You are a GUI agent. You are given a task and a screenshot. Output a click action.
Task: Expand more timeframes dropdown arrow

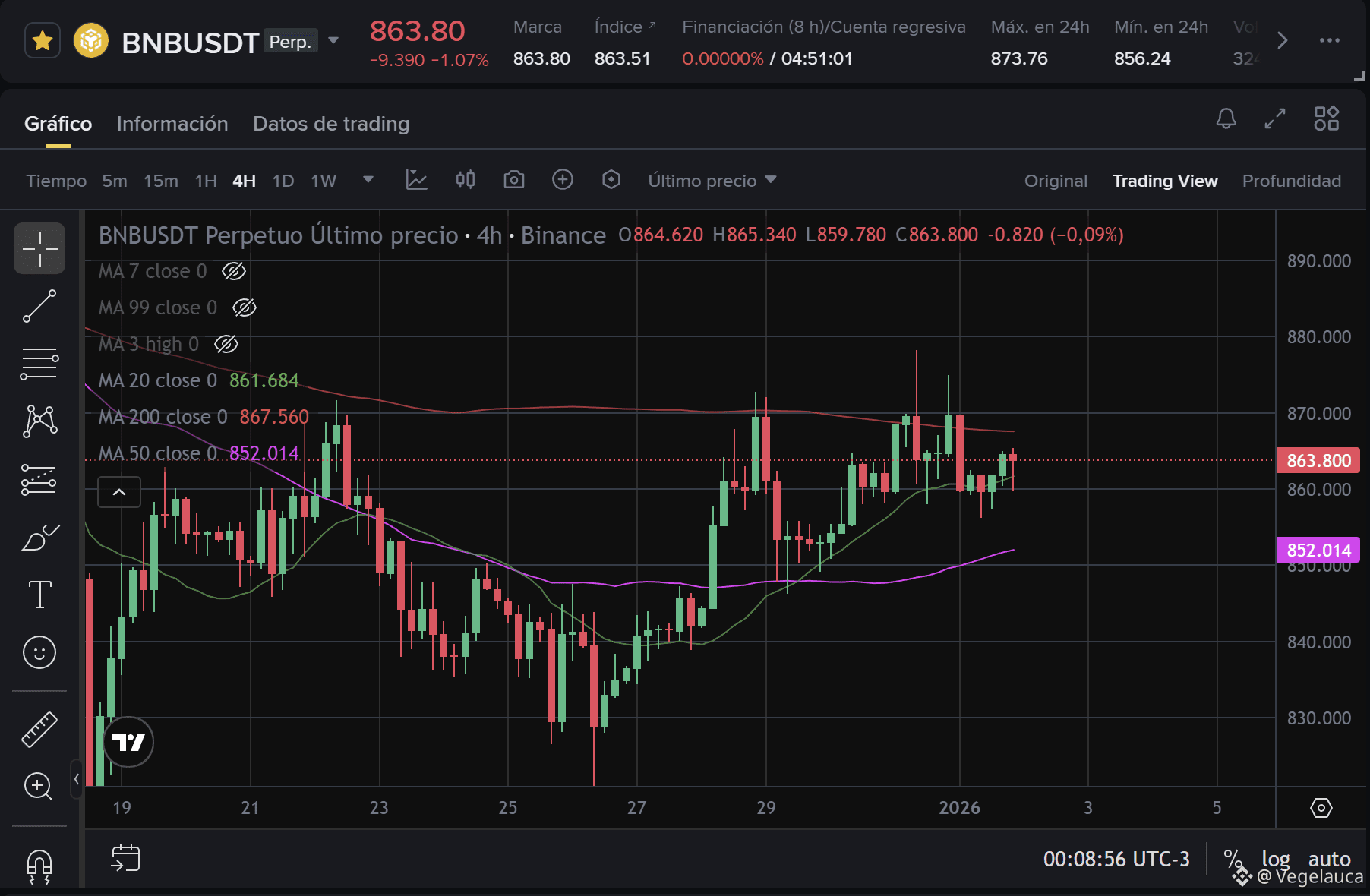pos(368,180)
